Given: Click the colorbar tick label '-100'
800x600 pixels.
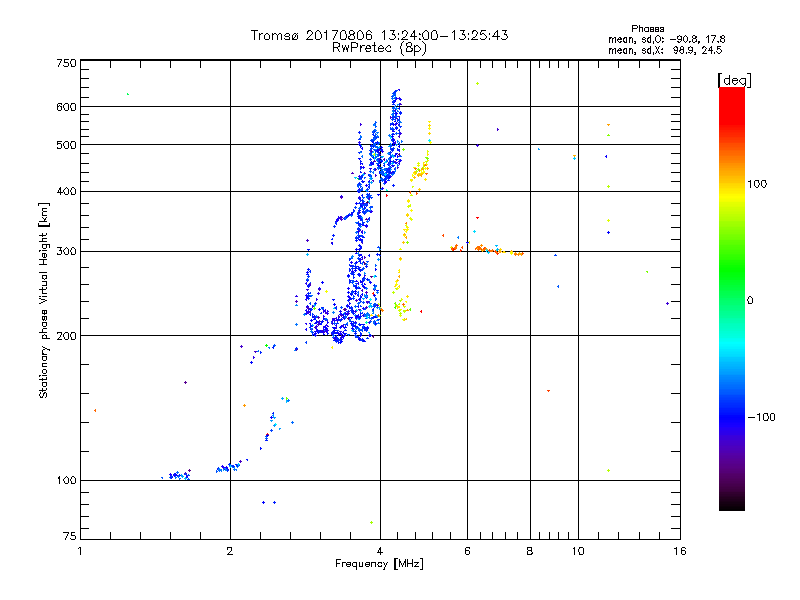Looking at the screenshot, I should click(761, 417).
